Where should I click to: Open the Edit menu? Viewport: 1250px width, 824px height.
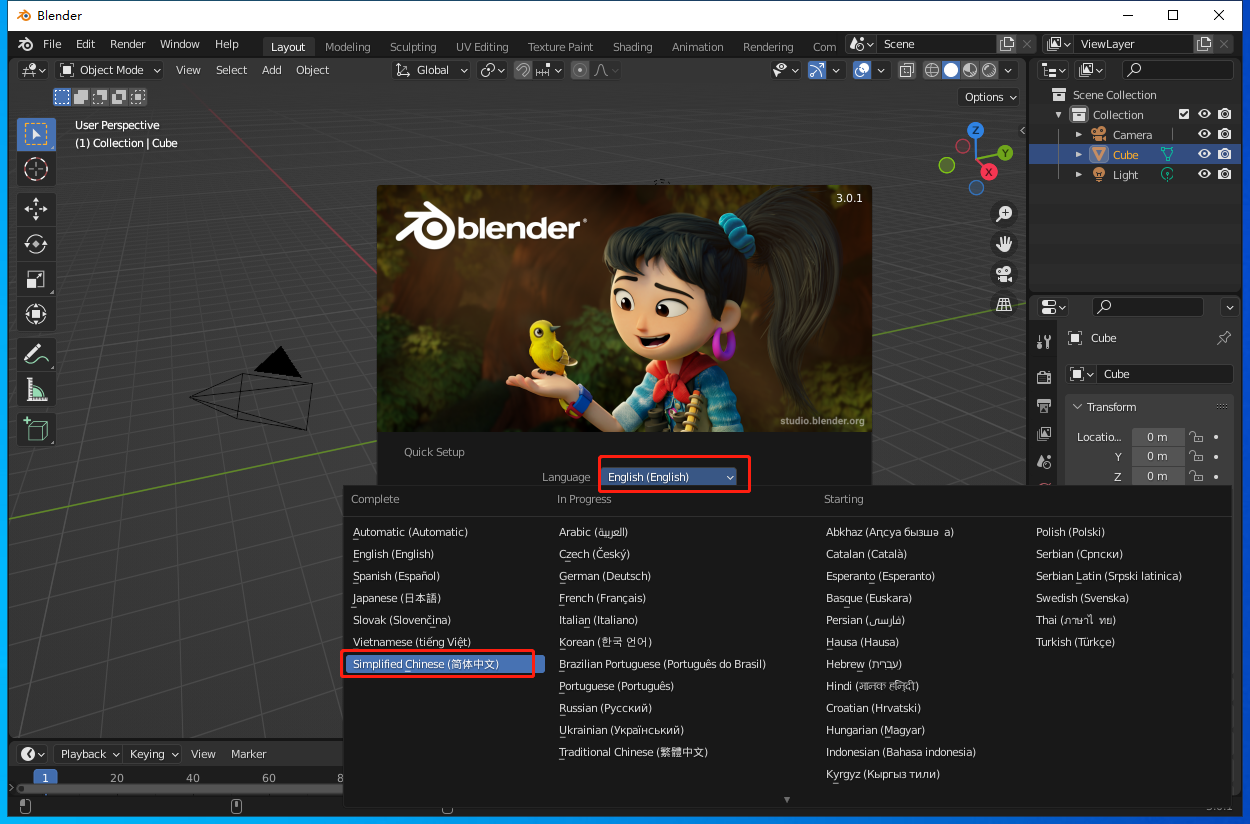click(86, 44)
